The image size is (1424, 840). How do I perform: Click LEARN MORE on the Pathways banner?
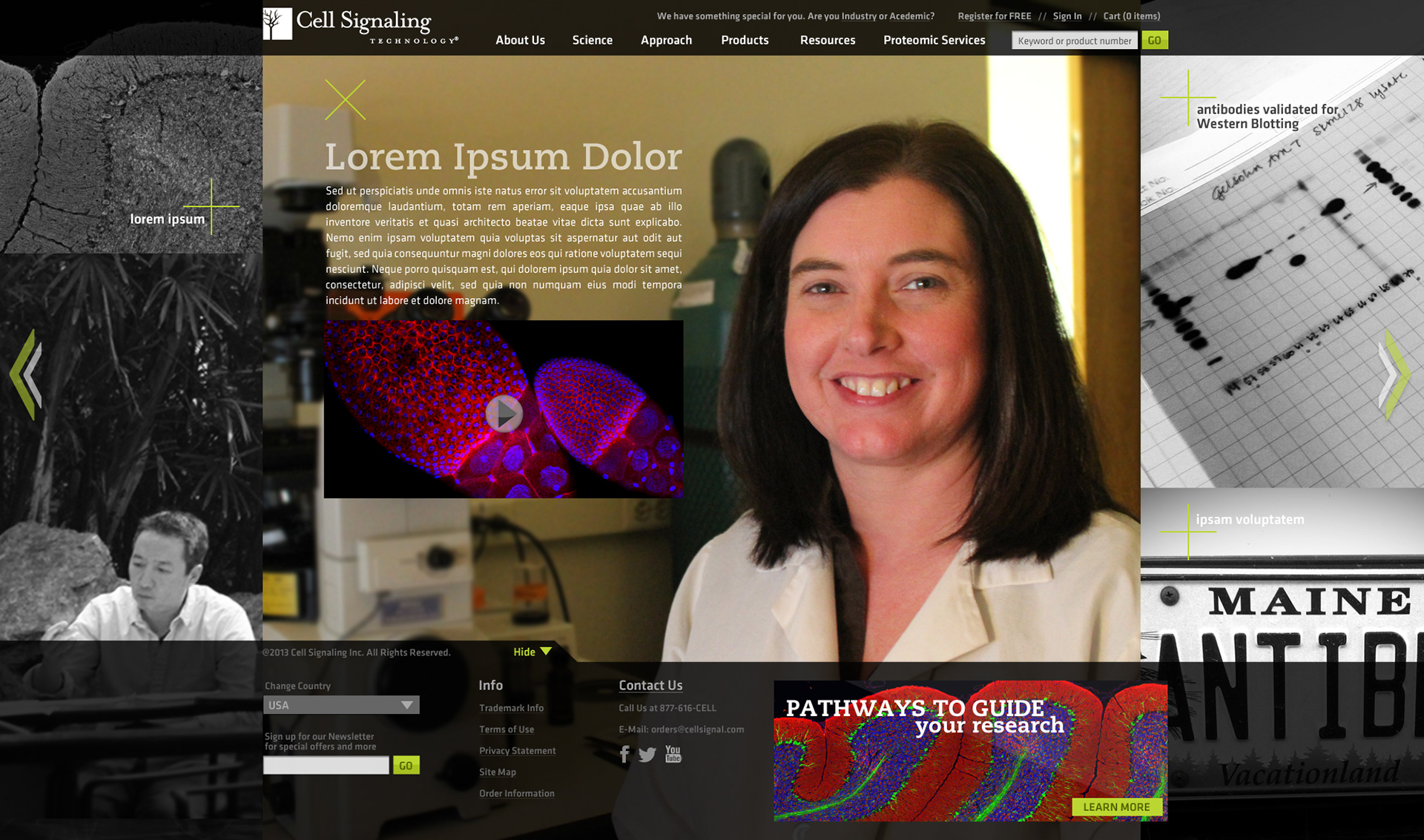click(x=1116, y=807)
